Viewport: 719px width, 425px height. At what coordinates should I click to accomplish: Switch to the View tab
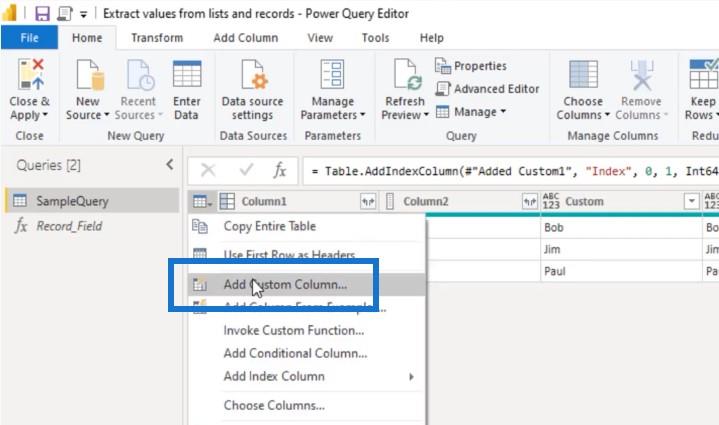pos(320,38)
